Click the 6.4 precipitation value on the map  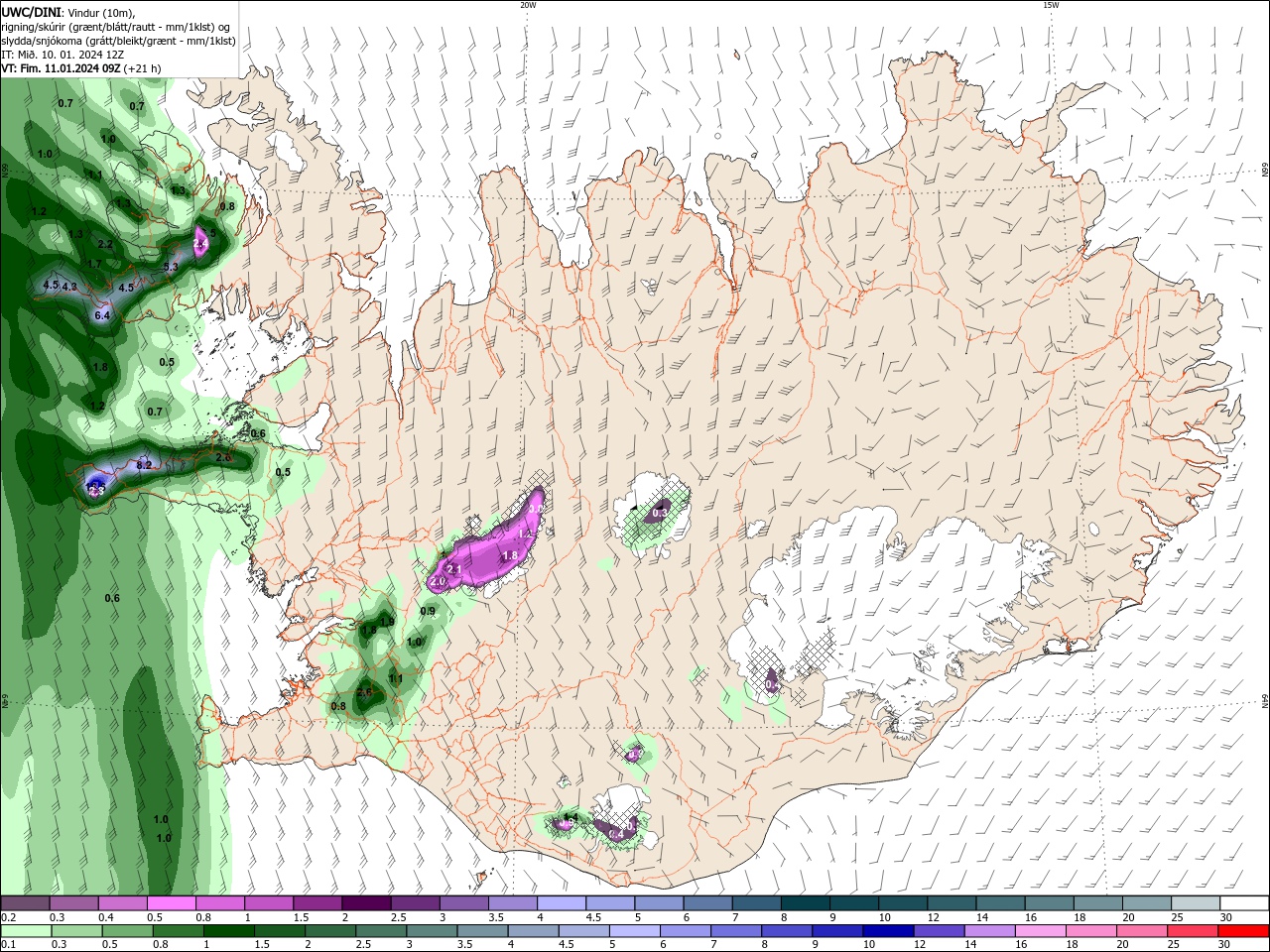[102, 315]
